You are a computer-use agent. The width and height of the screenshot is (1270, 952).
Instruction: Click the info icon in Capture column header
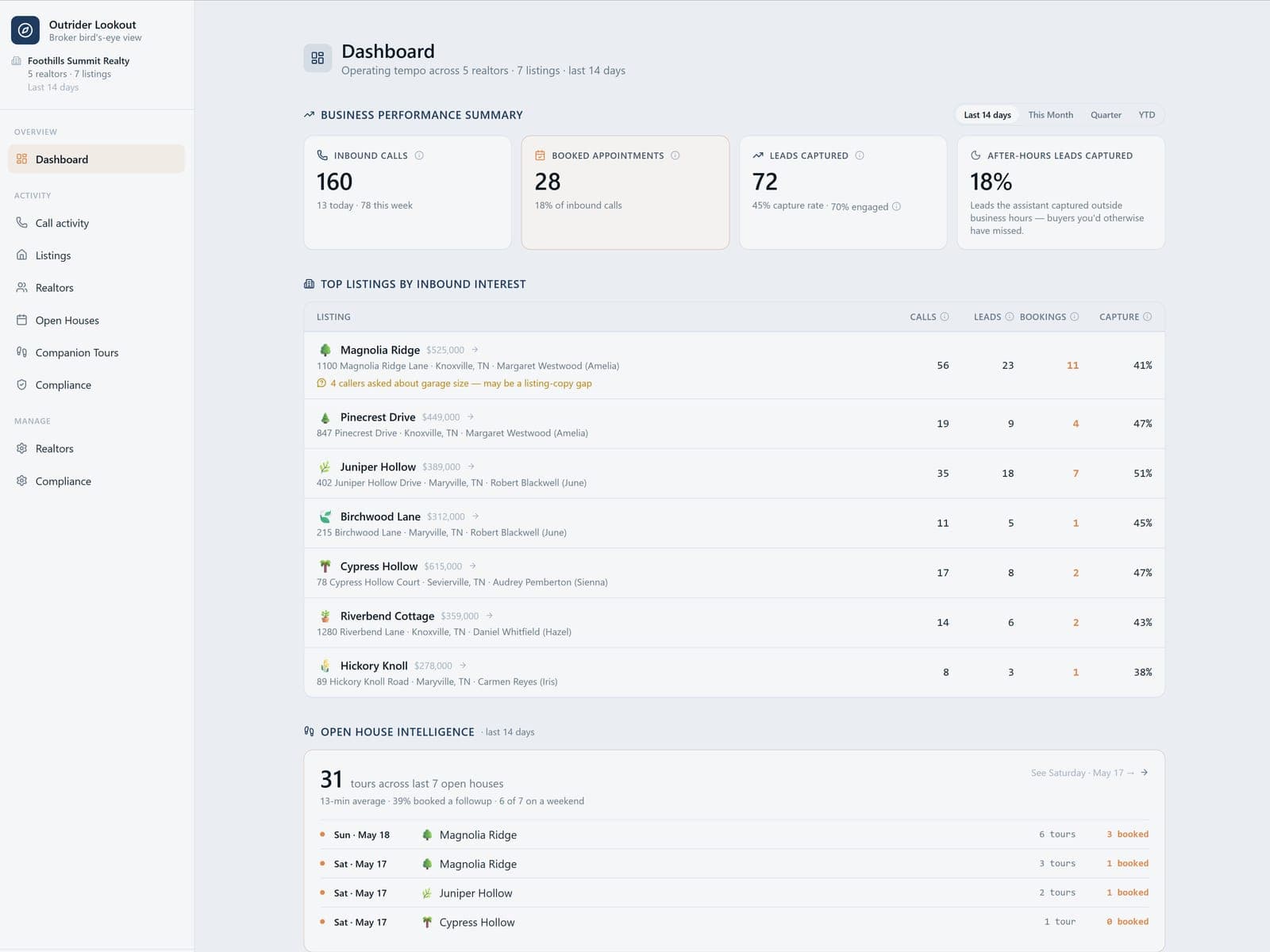[x=1148, y=317]
